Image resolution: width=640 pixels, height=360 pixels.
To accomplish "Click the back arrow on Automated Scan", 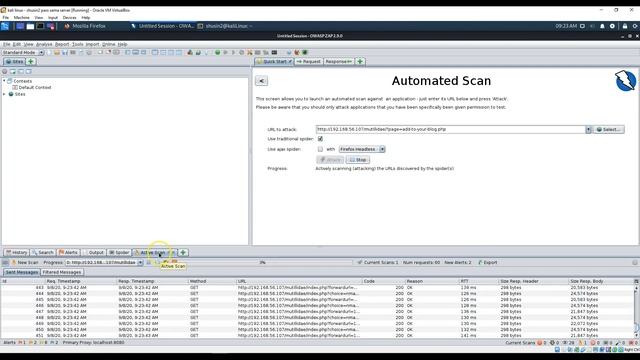I will pos(262,81).
